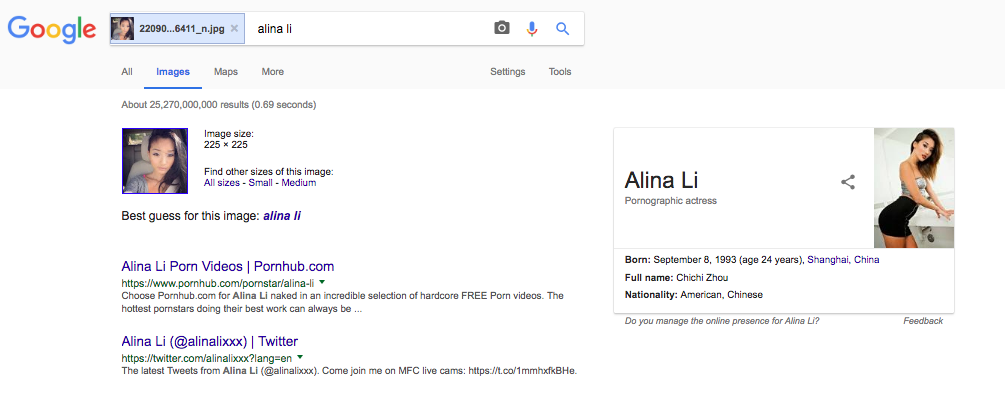Open the More search options menu
The image size is (1005, 402).
tap(272, 72)
